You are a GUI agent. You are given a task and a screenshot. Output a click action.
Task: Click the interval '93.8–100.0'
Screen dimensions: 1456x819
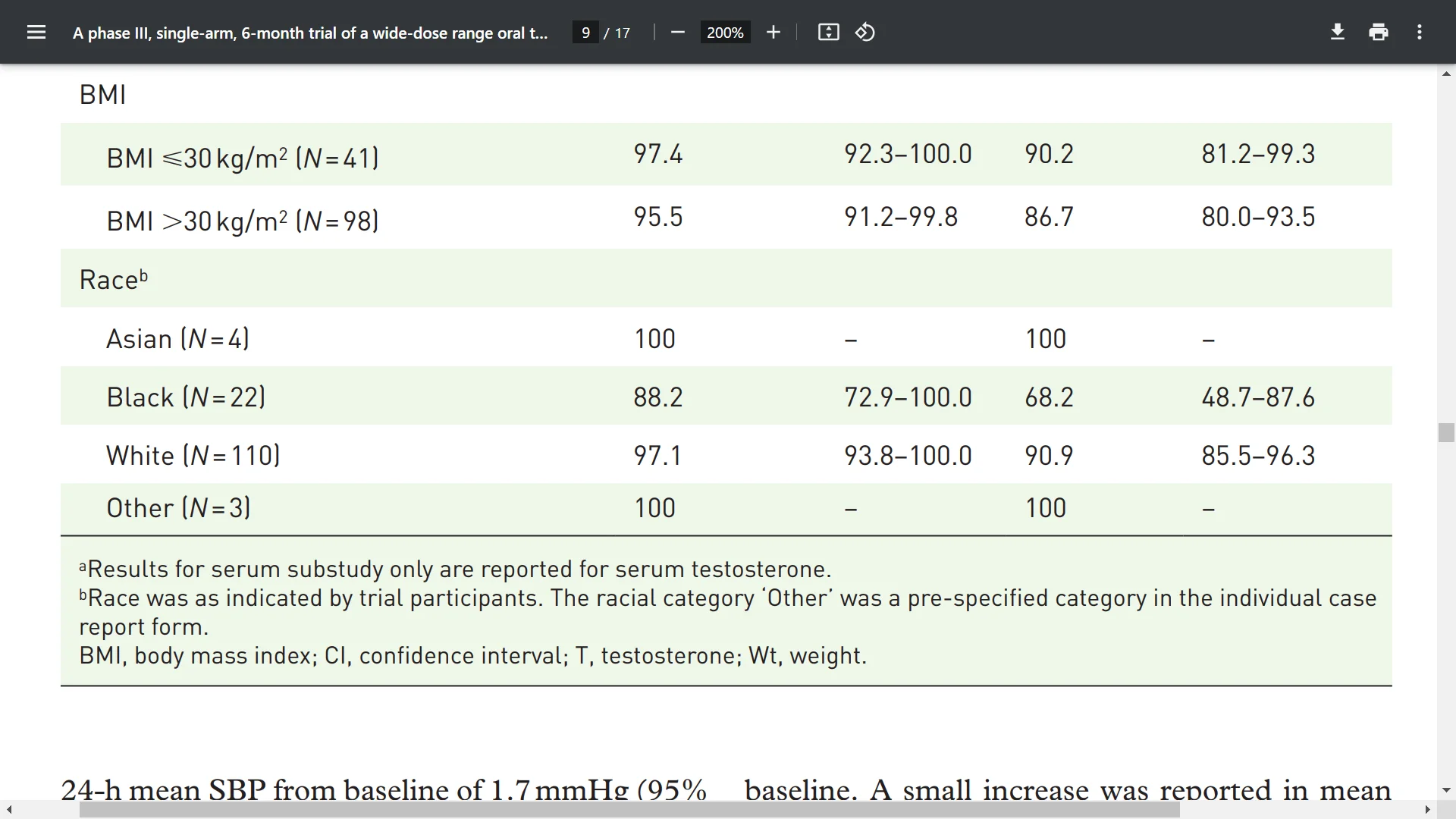tap(908, 456)
